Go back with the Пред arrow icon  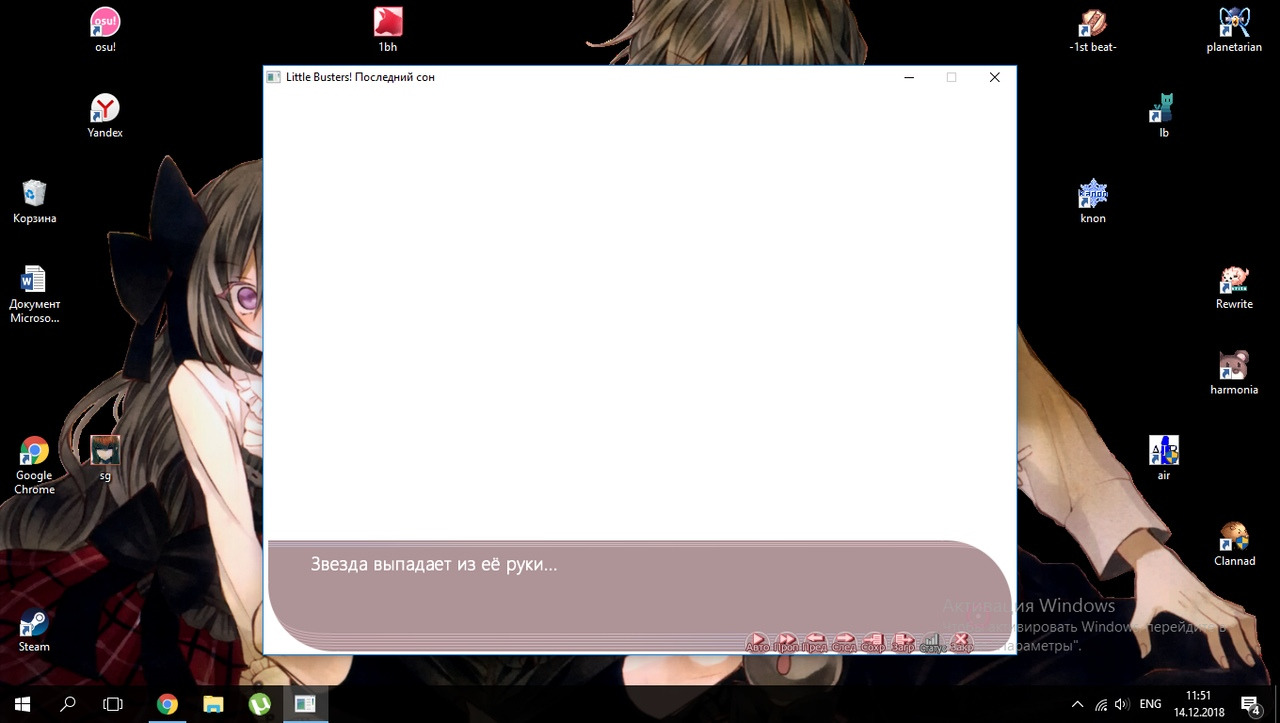tap(815, 642)
